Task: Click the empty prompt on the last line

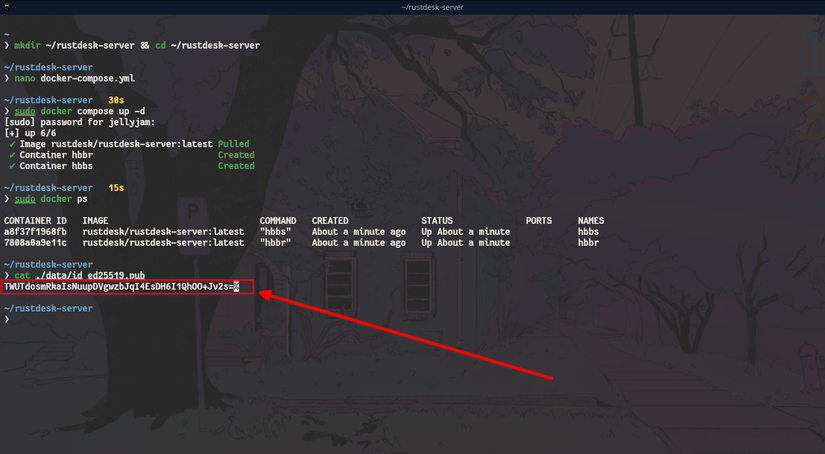Action: [7, 319]
